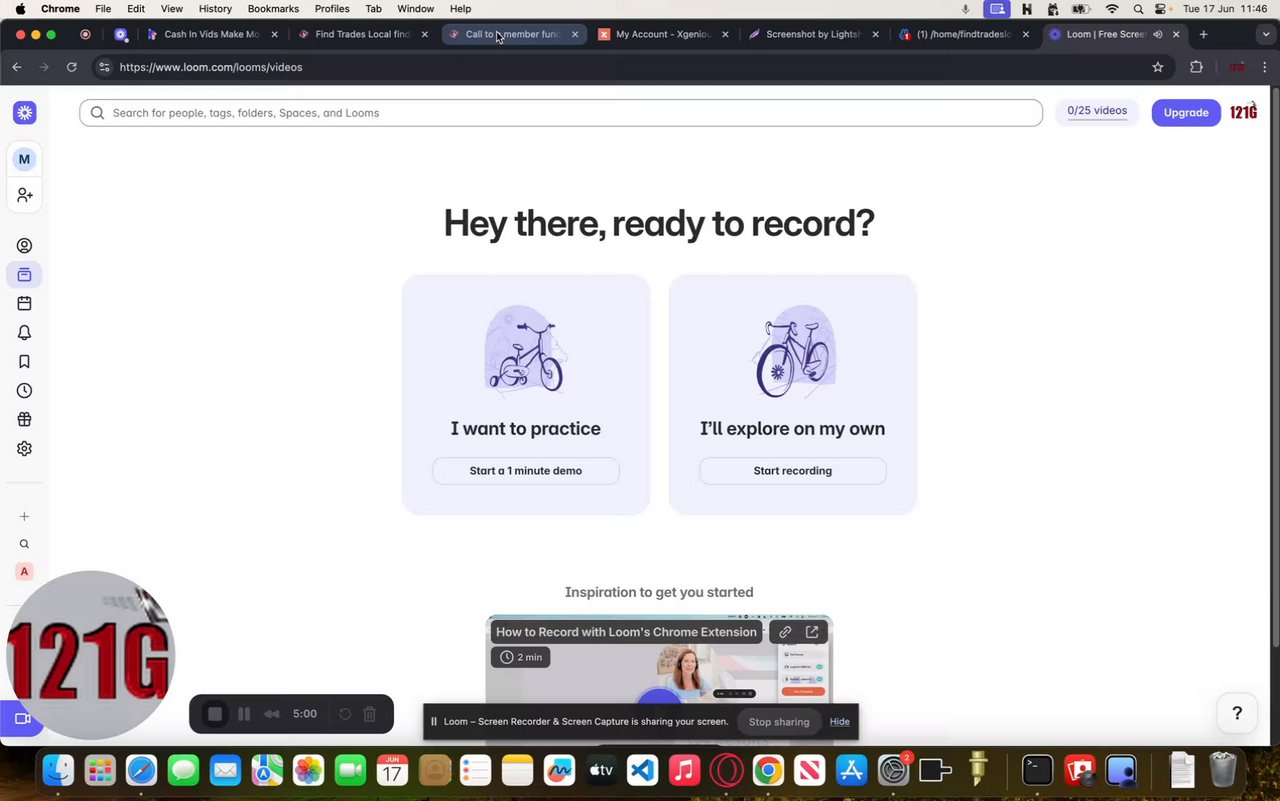This screenshot has height=801, width=1280.
Task: Open the Chrome extensions puzzle icon
Action: pos(1196,67)
